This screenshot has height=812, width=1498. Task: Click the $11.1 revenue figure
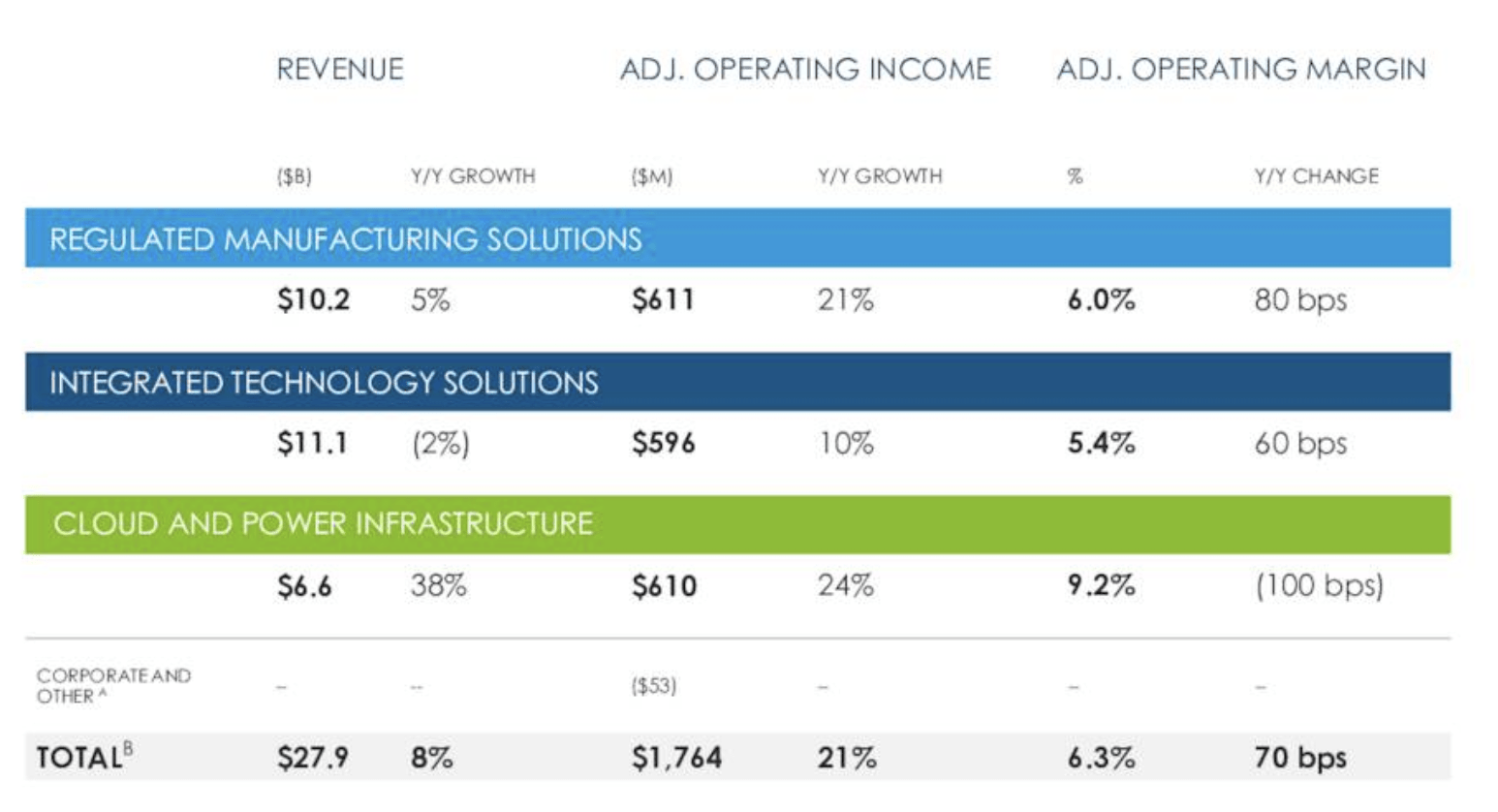[312, 443]
